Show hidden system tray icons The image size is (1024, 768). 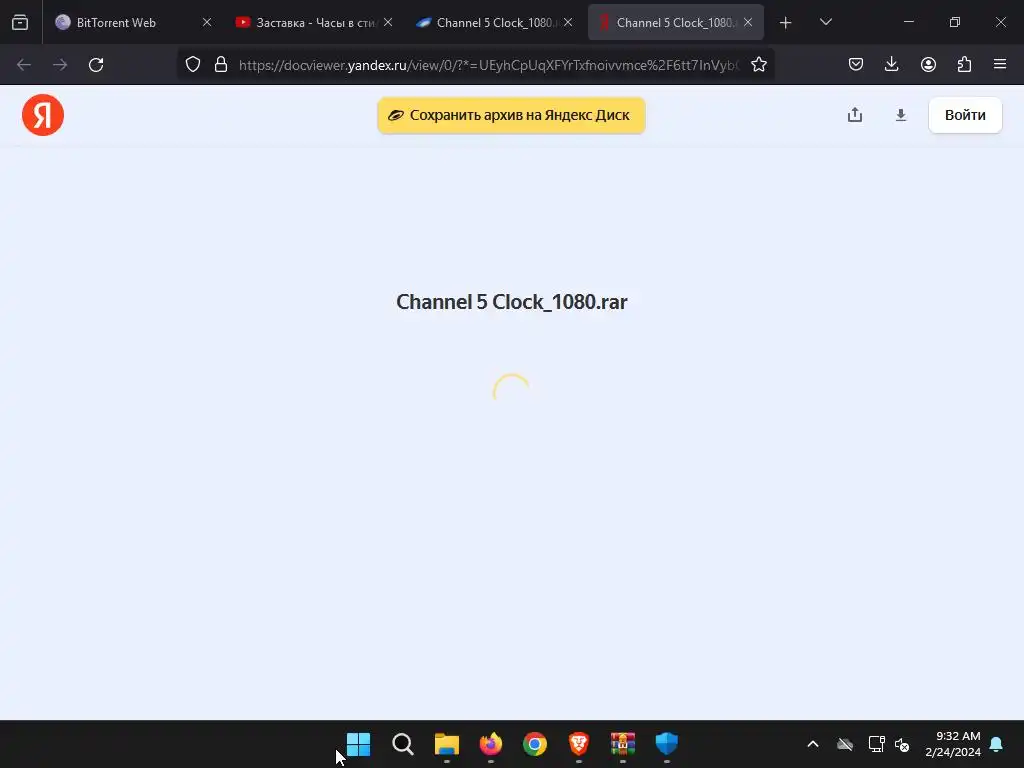[x=813, y=744]
